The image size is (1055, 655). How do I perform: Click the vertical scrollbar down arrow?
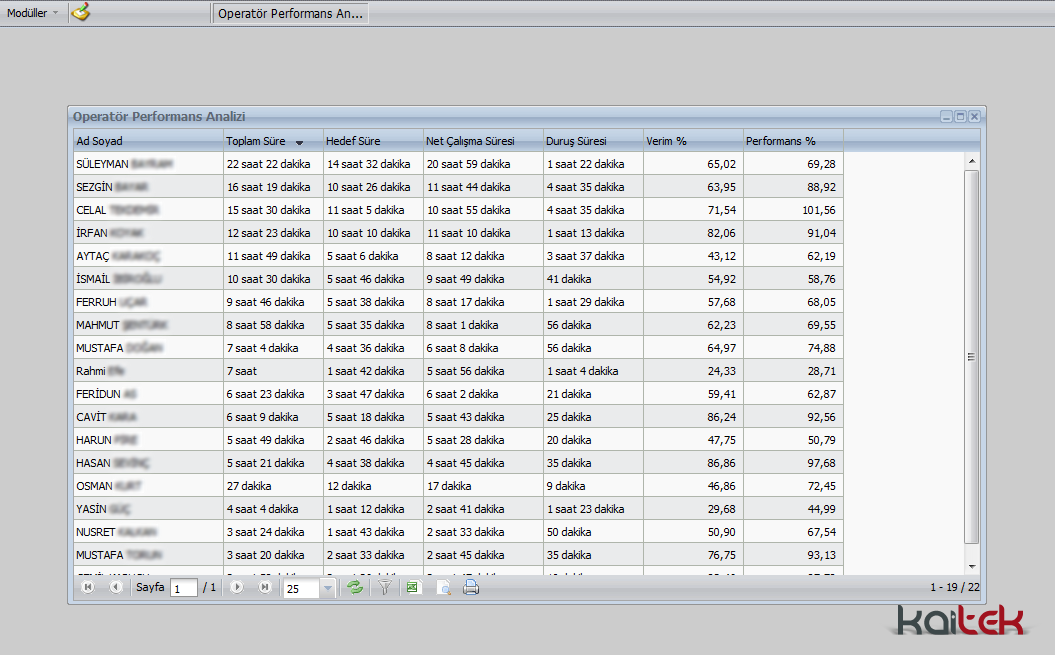tap(971, 567)
